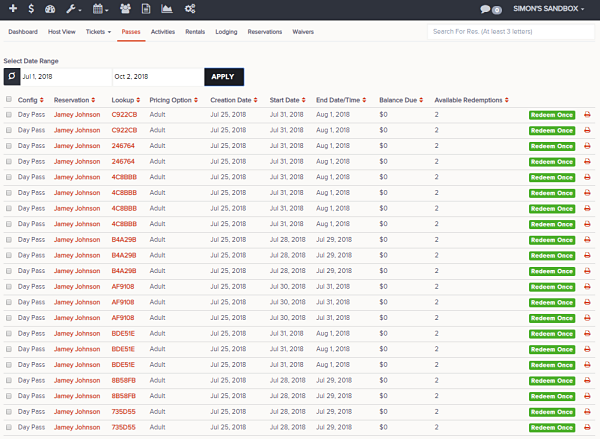Open the Activities tab

[x=163, y=32]
